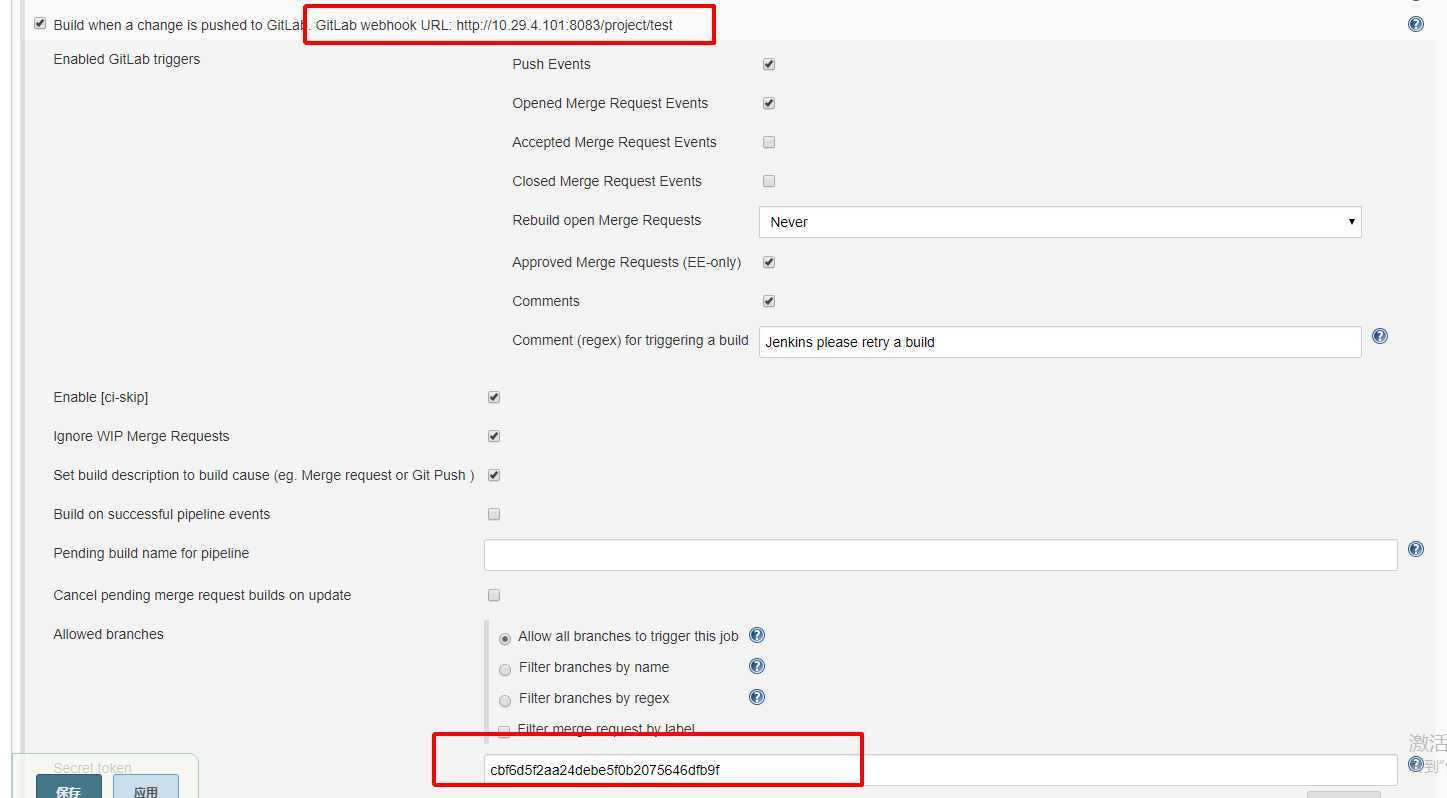Select Filter branches by regex radio

[505, 700]
